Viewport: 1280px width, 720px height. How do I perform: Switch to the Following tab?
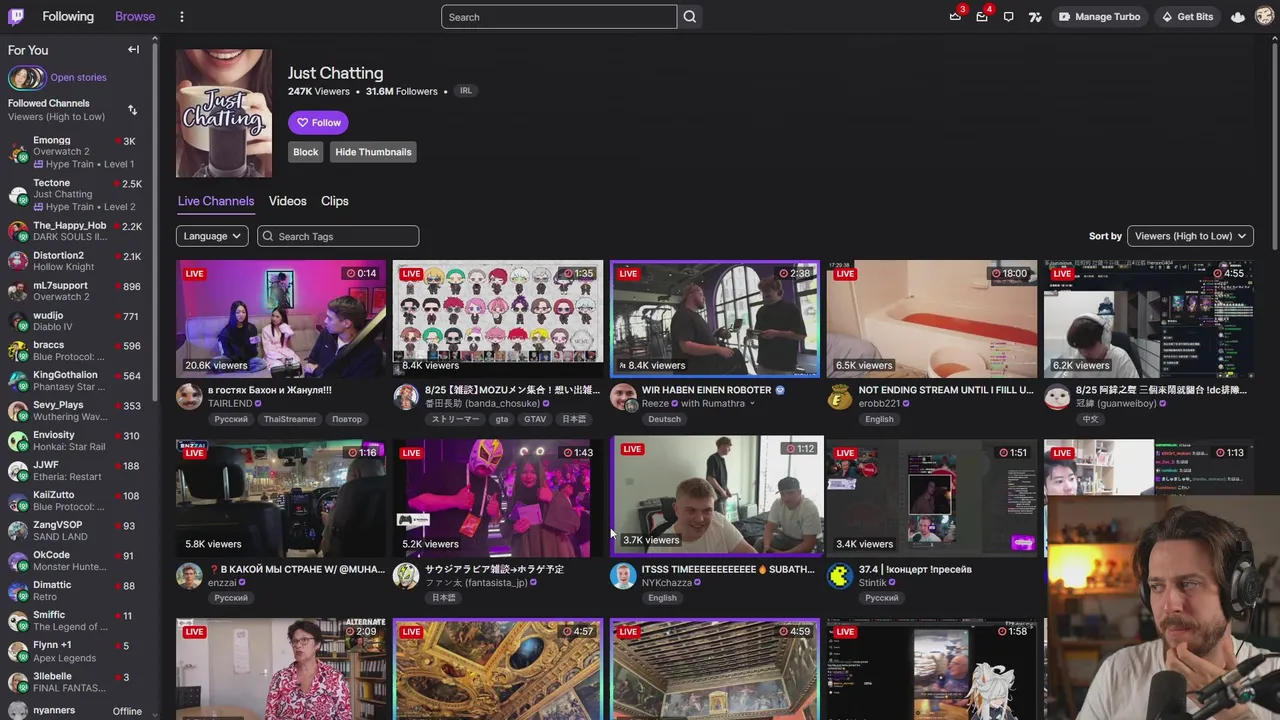[x=68, y=16]
